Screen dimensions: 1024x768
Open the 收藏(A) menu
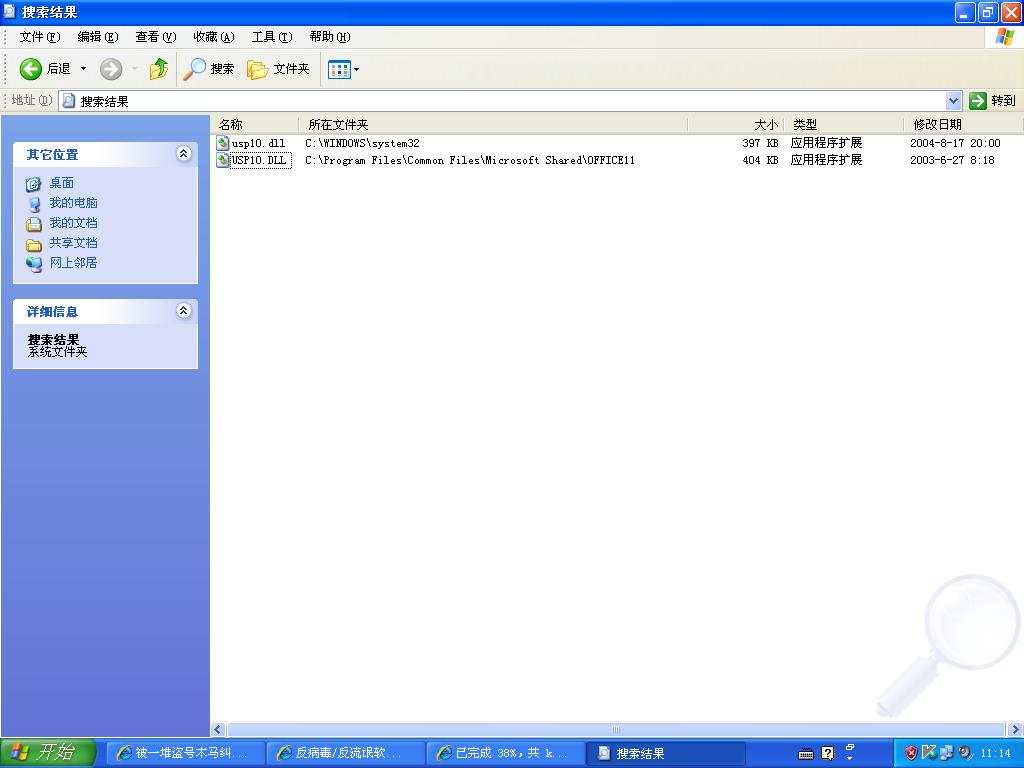[214, 37]
